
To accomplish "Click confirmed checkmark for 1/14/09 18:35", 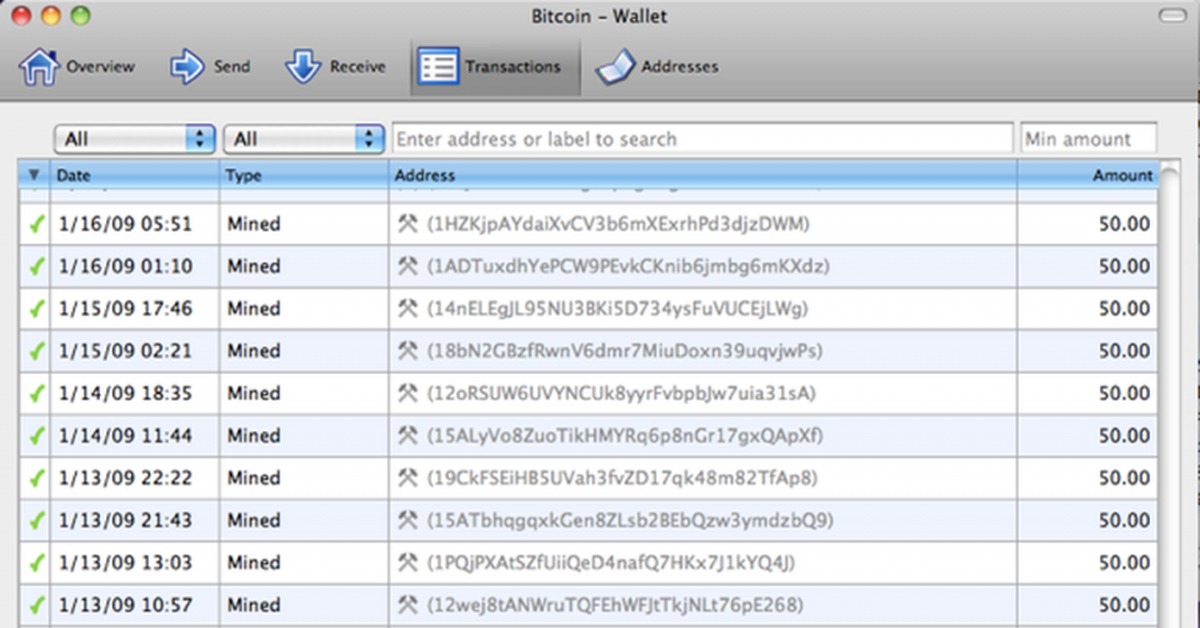I will coord(37,393).
